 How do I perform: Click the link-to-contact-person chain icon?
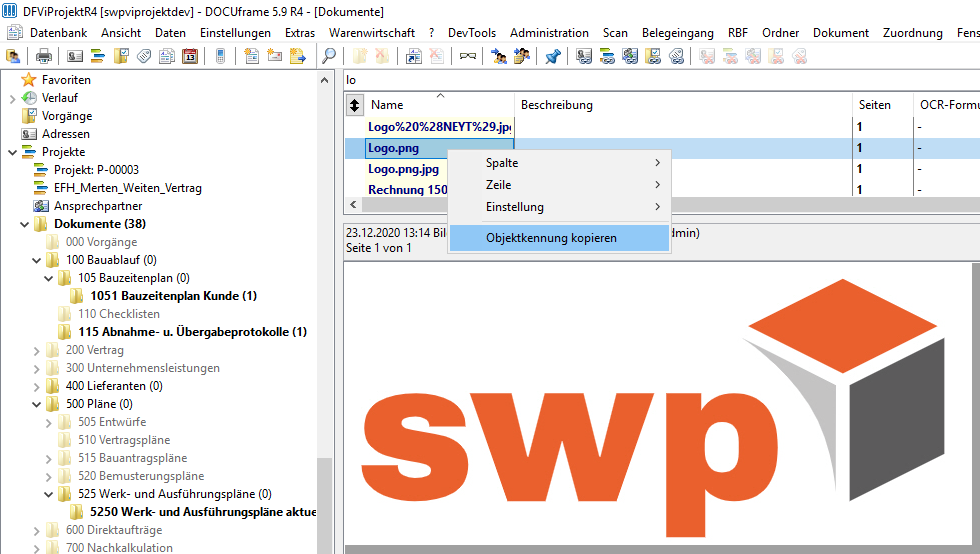click(x=630, y=57)
